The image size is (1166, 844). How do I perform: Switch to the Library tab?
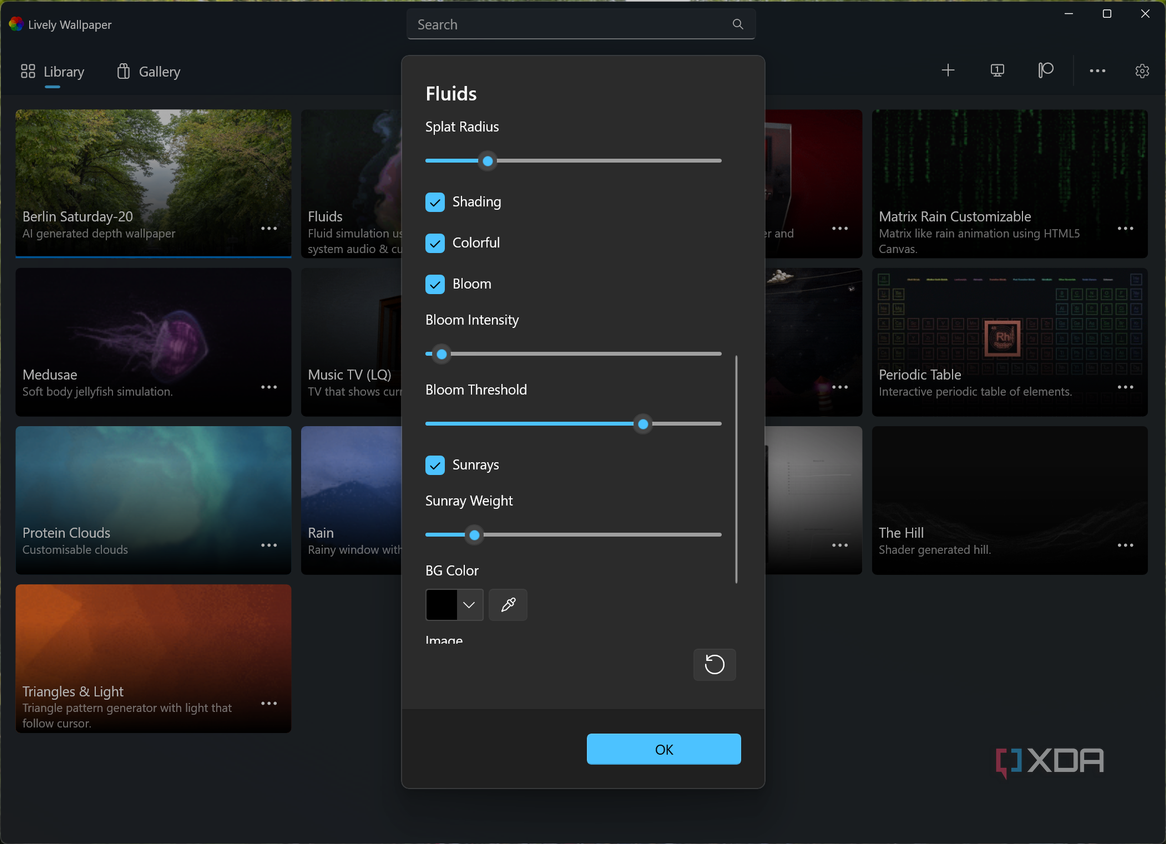[52, 72]
